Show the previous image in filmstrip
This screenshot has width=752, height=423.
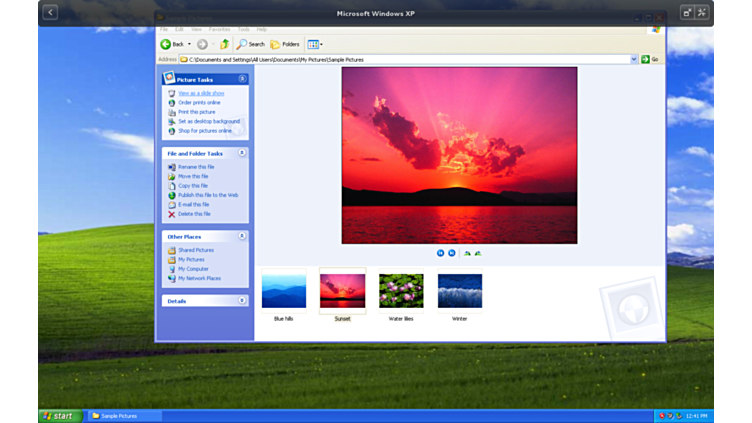coord(440,253)
